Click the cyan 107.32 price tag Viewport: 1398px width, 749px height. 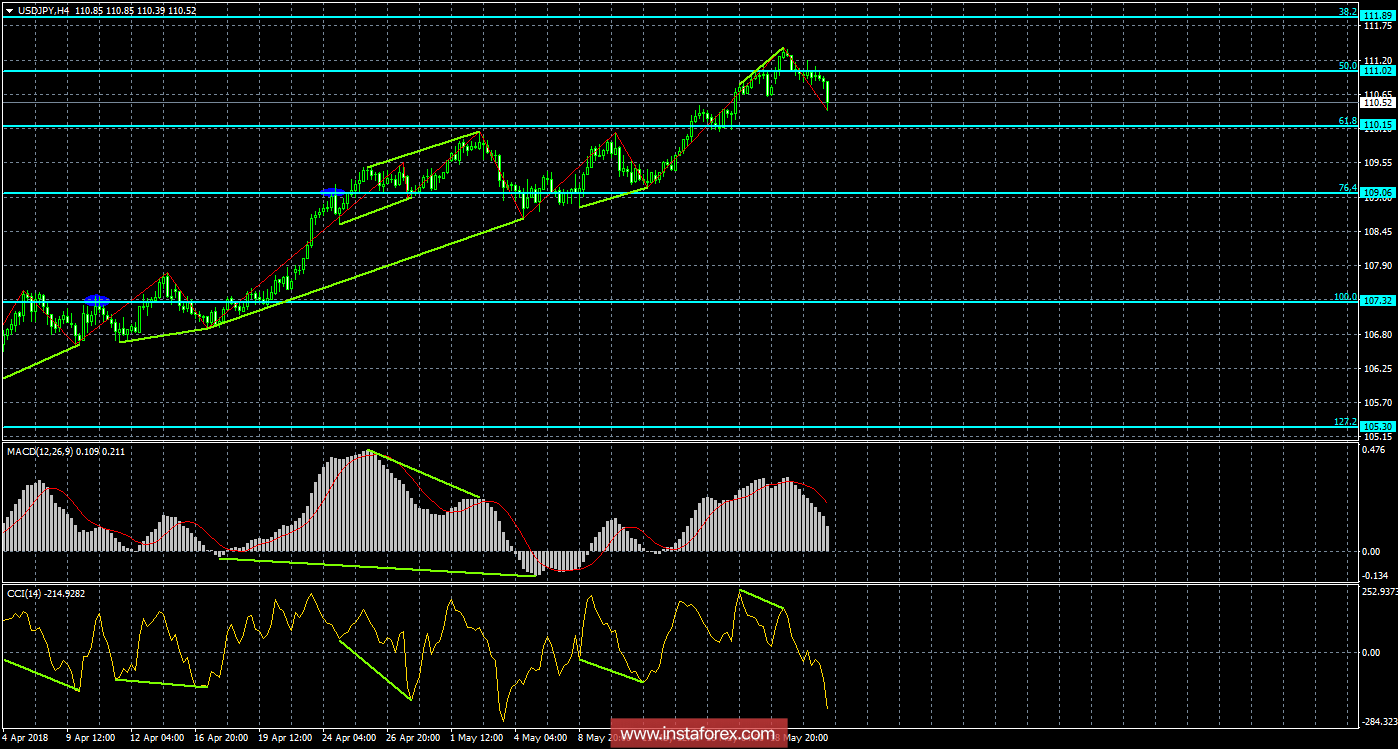pyautogui.click(x=1378, y=301)
